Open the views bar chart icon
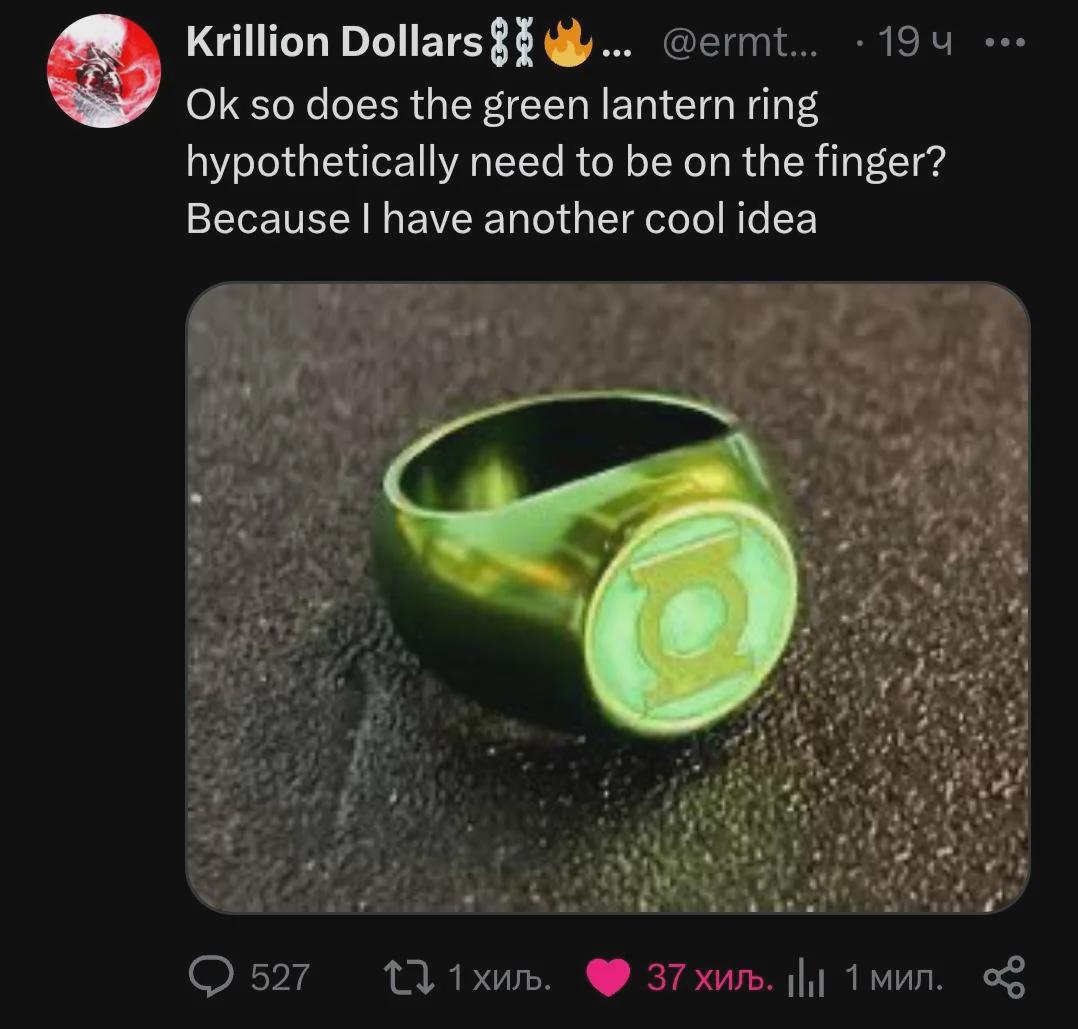1078x1029 pixels. [806, 978]
